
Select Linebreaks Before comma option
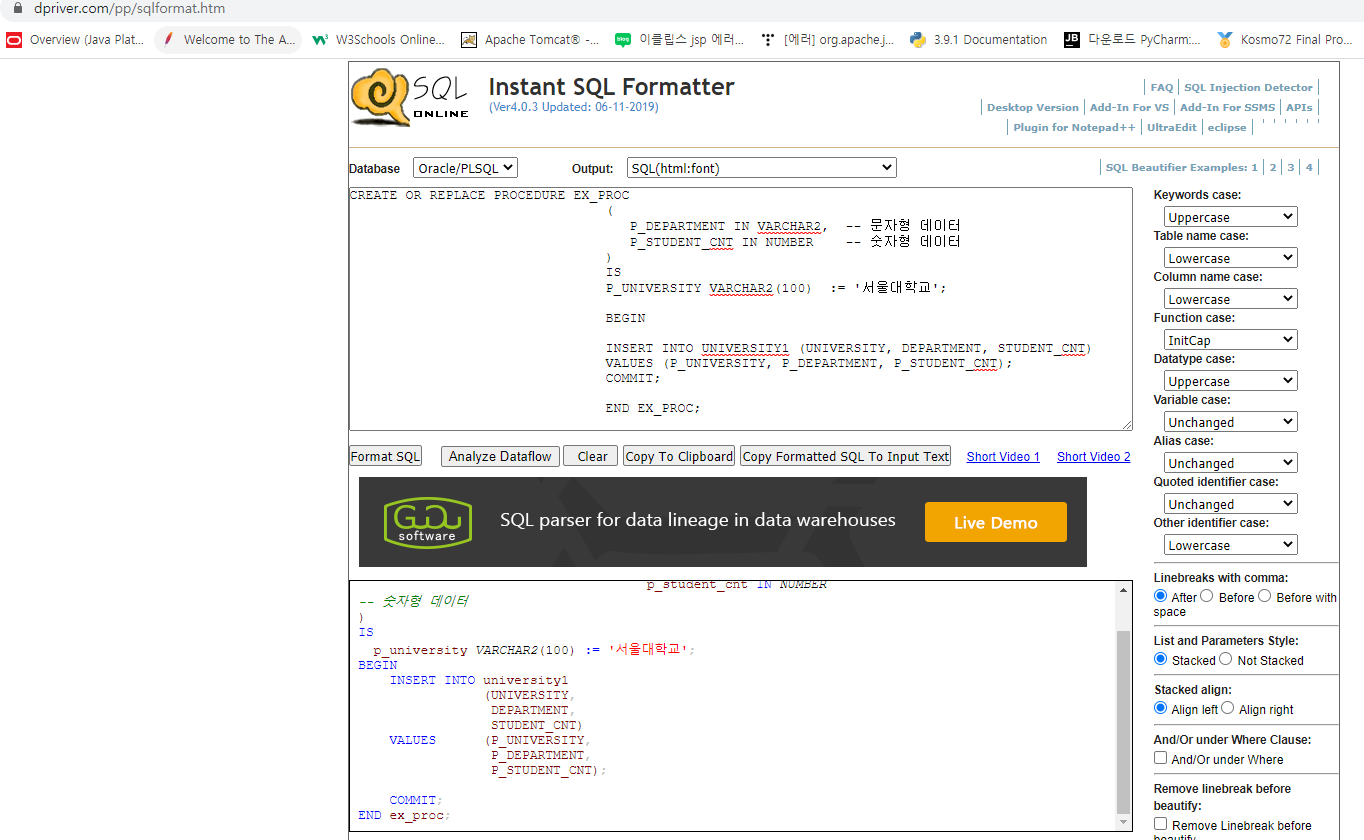pos(1207,596)
